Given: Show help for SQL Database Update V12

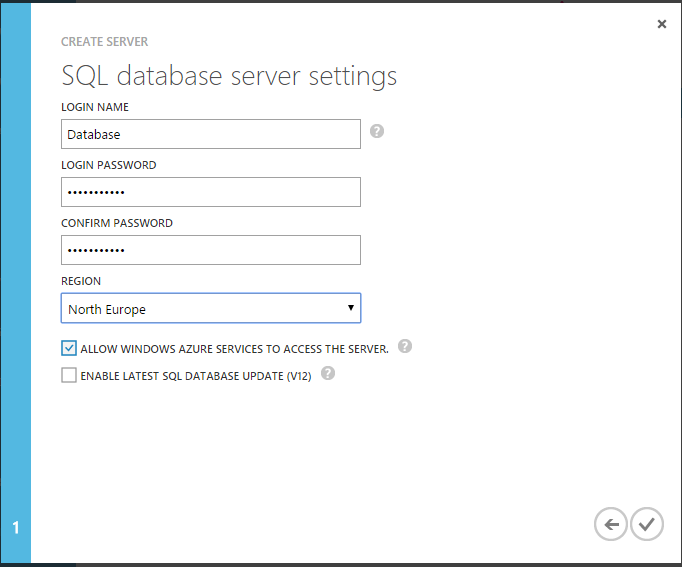Looking at the screenshot, I should (x=328, y=373).
